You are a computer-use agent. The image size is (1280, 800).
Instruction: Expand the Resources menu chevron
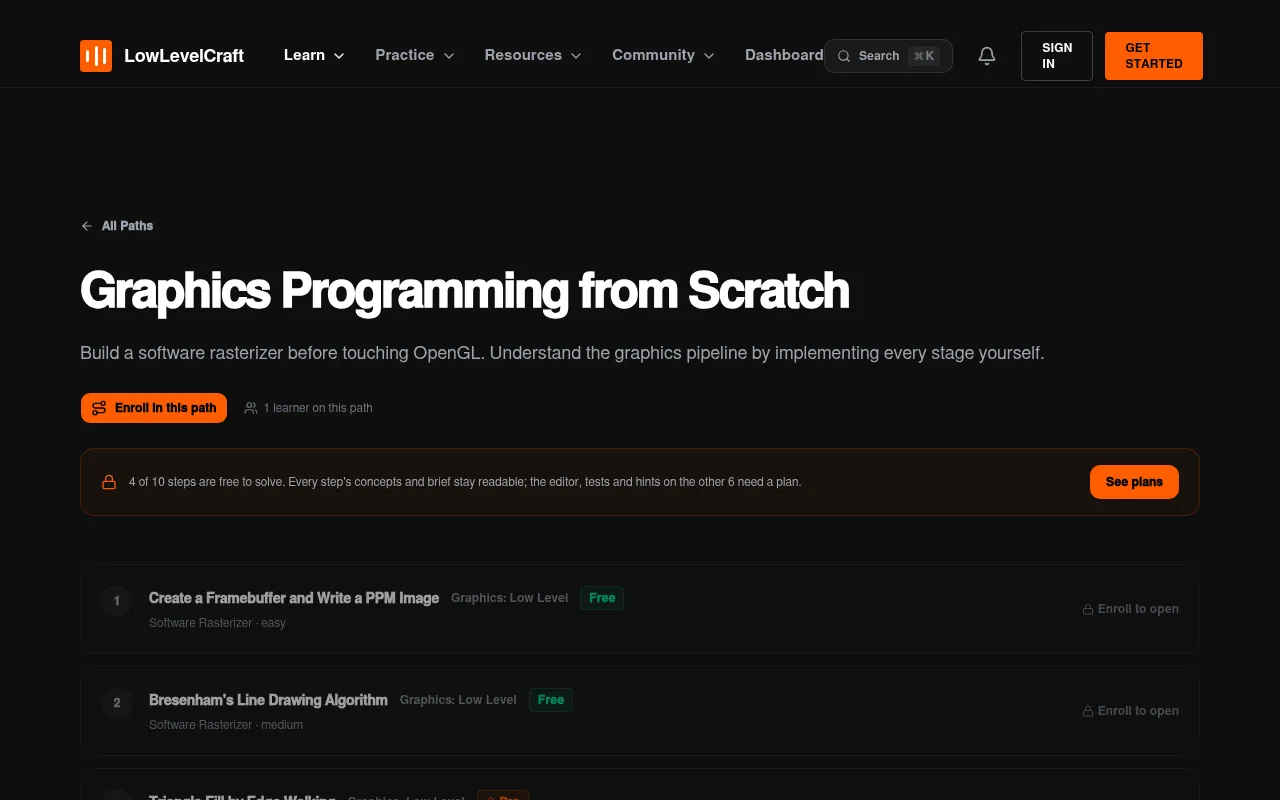[576, 56]
